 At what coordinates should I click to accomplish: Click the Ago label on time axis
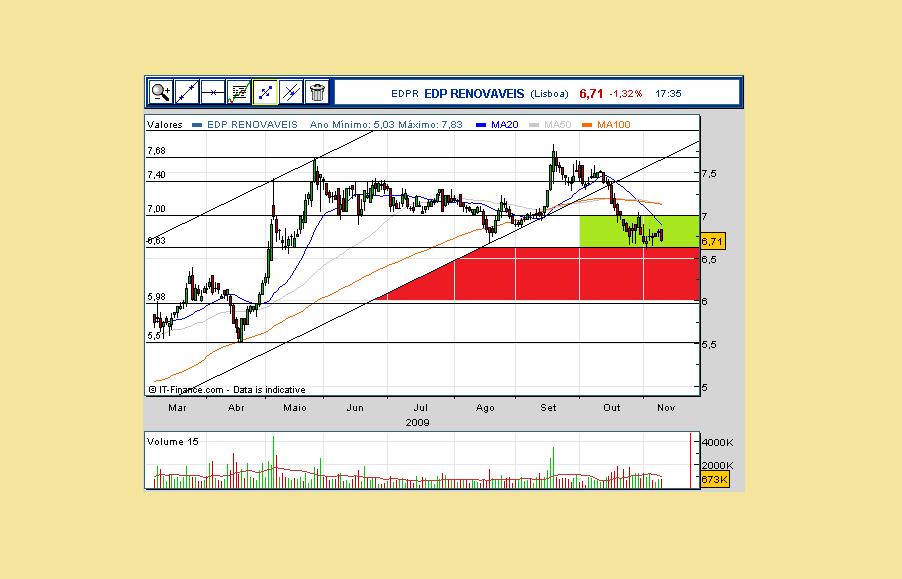point(485,408)
